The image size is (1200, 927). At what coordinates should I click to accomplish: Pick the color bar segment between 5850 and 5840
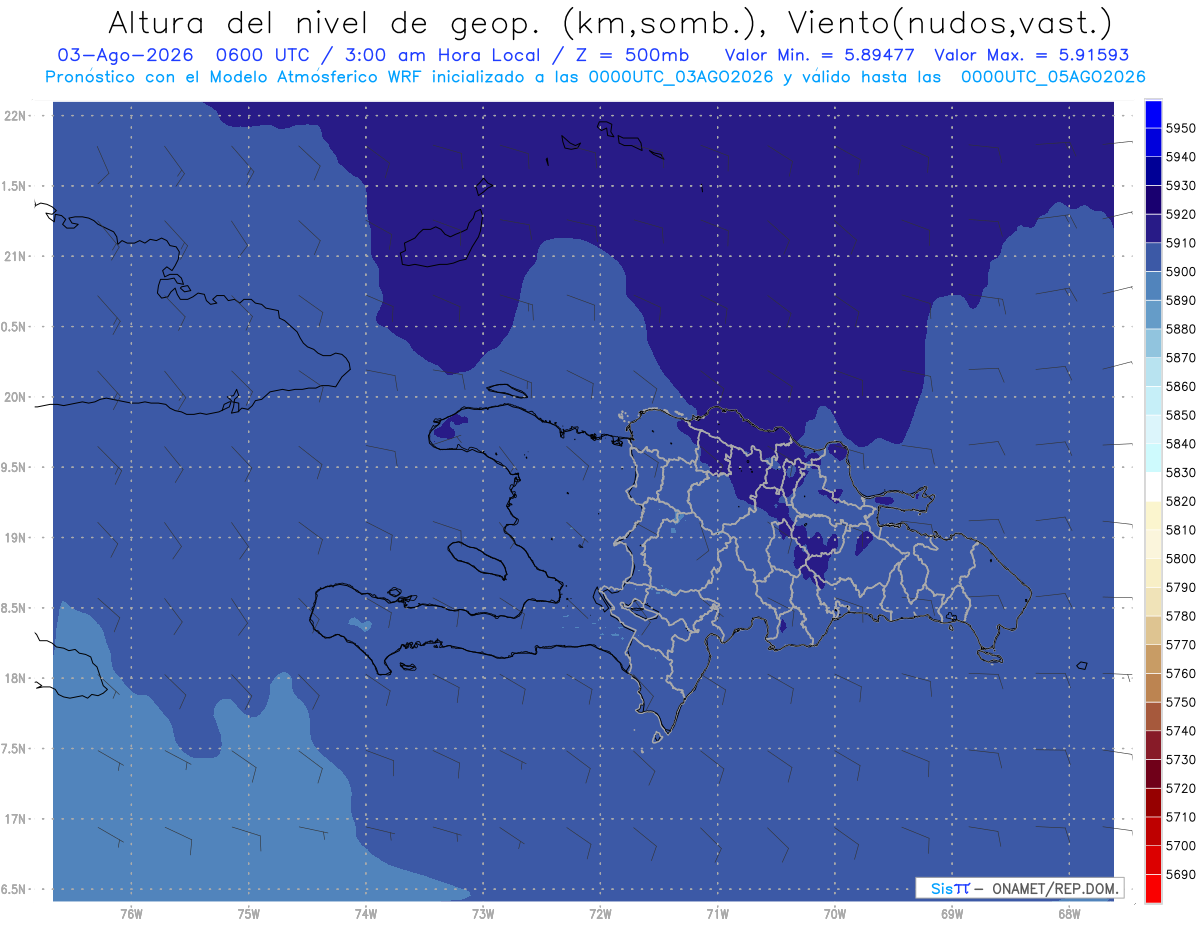point(1153,430)
